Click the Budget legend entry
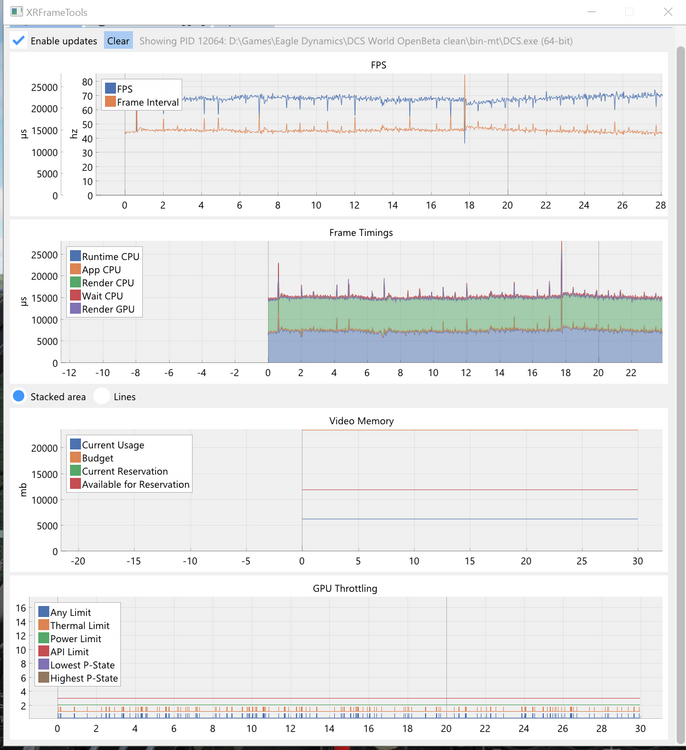 (92, 458)
